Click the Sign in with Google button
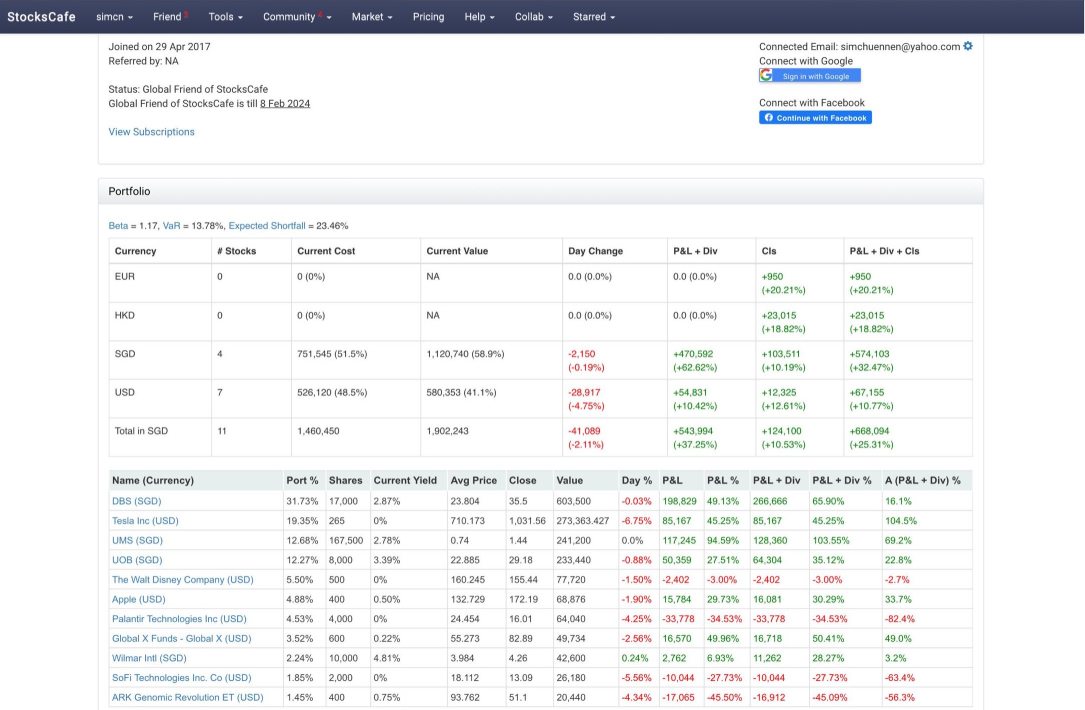This screenshot has width=1085, height=710. click(810, 75)
